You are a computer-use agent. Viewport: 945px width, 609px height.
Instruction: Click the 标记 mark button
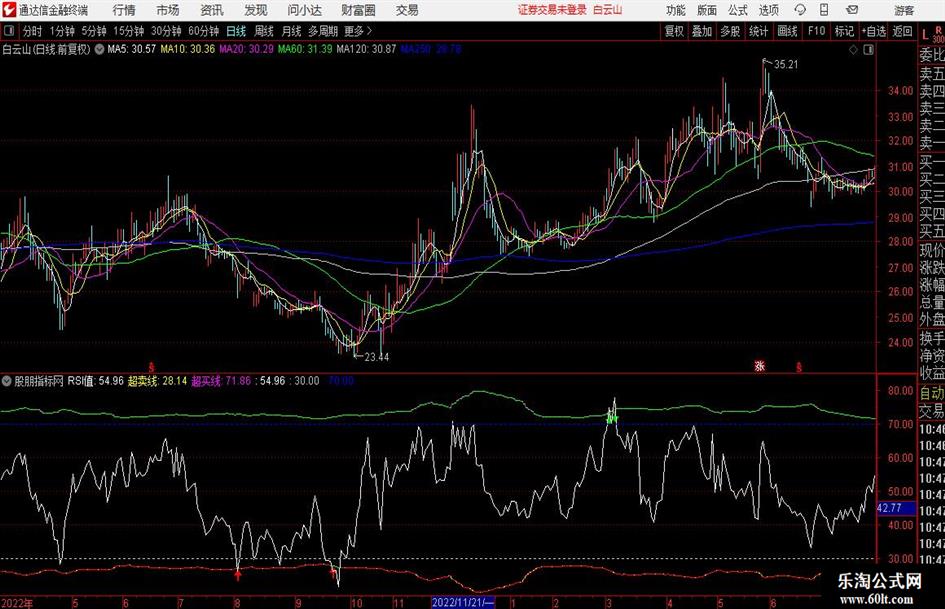[x=844, y=31]
